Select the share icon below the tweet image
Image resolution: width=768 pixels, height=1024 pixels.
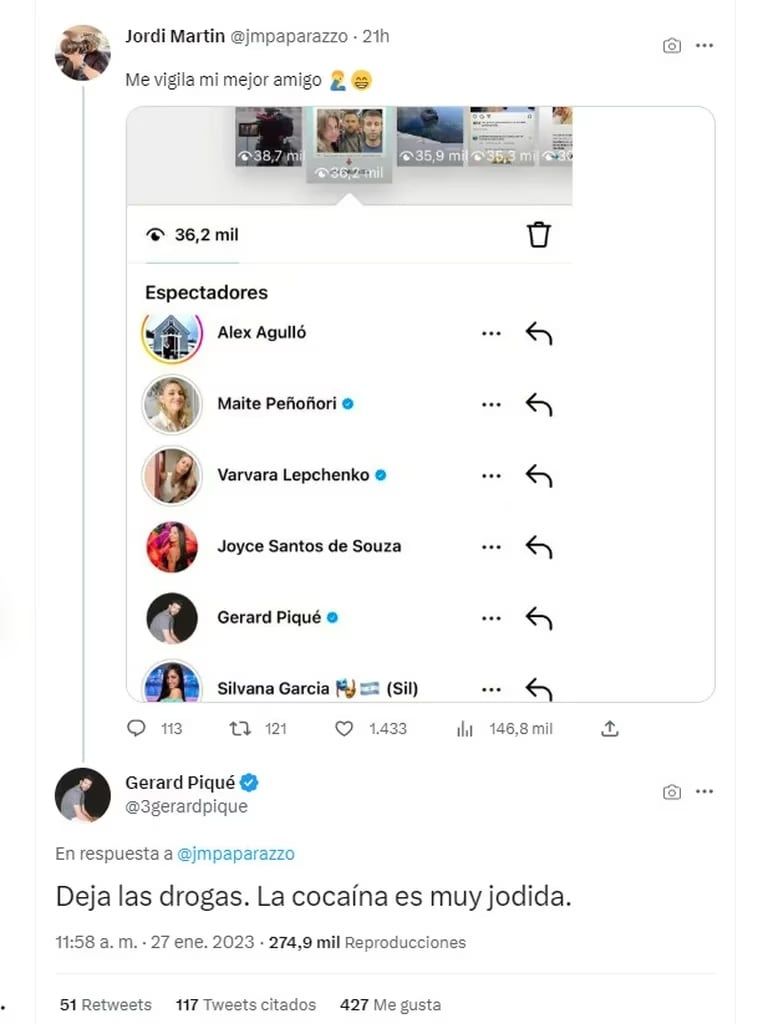pos(610,729)
